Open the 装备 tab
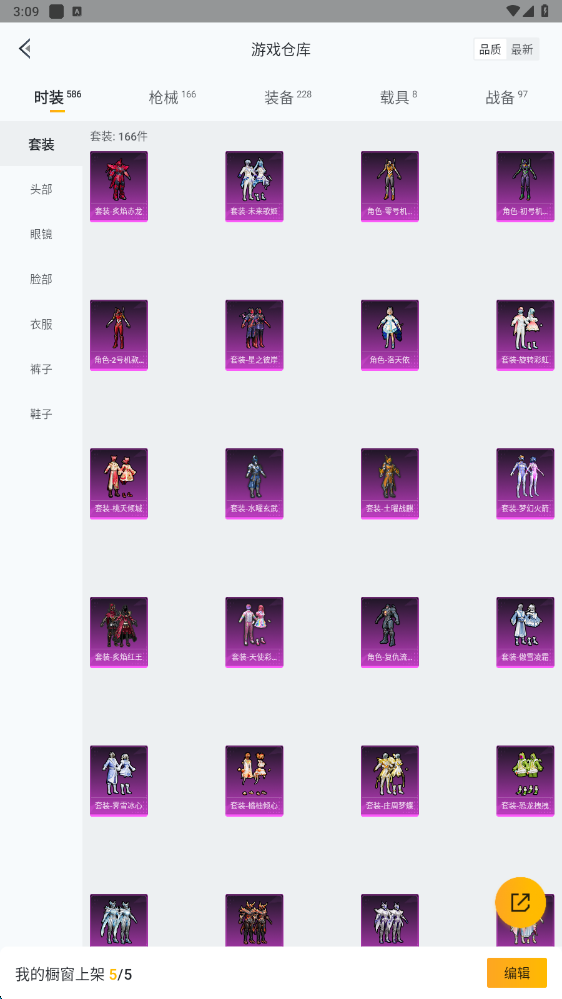 [x=288, y=97]
